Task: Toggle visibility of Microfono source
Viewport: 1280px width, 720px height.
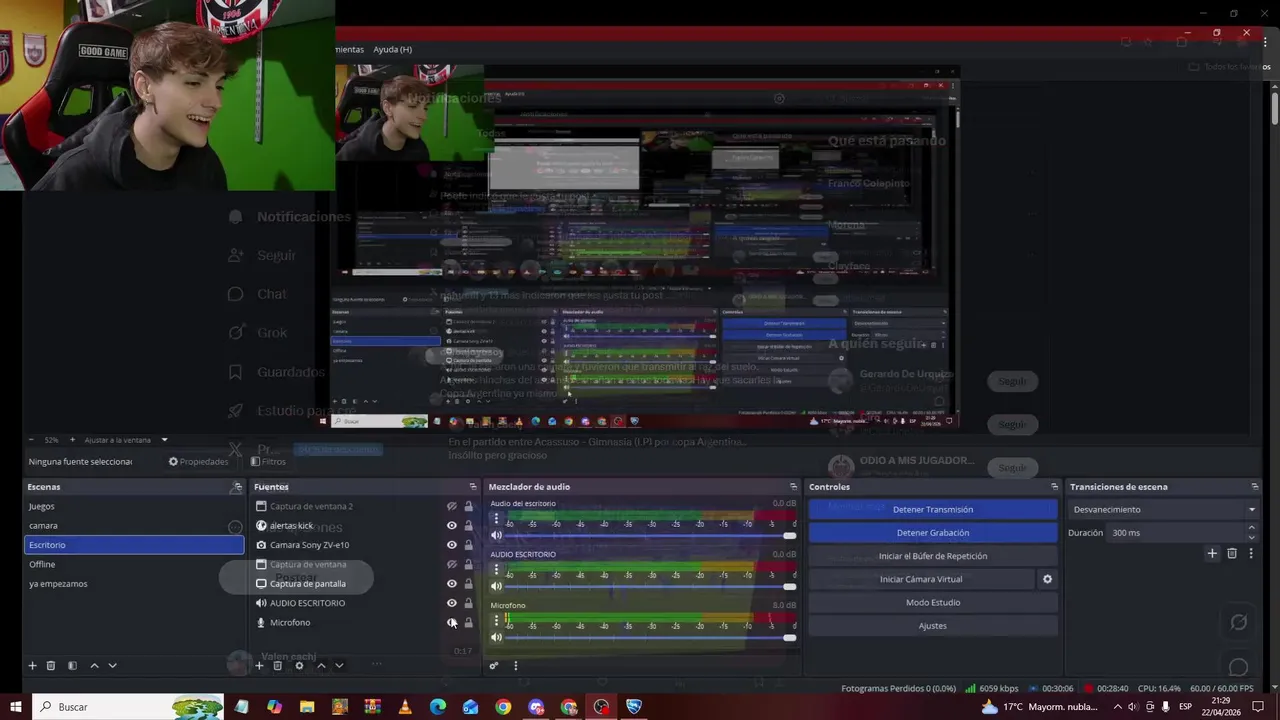Action: (452, 623)
